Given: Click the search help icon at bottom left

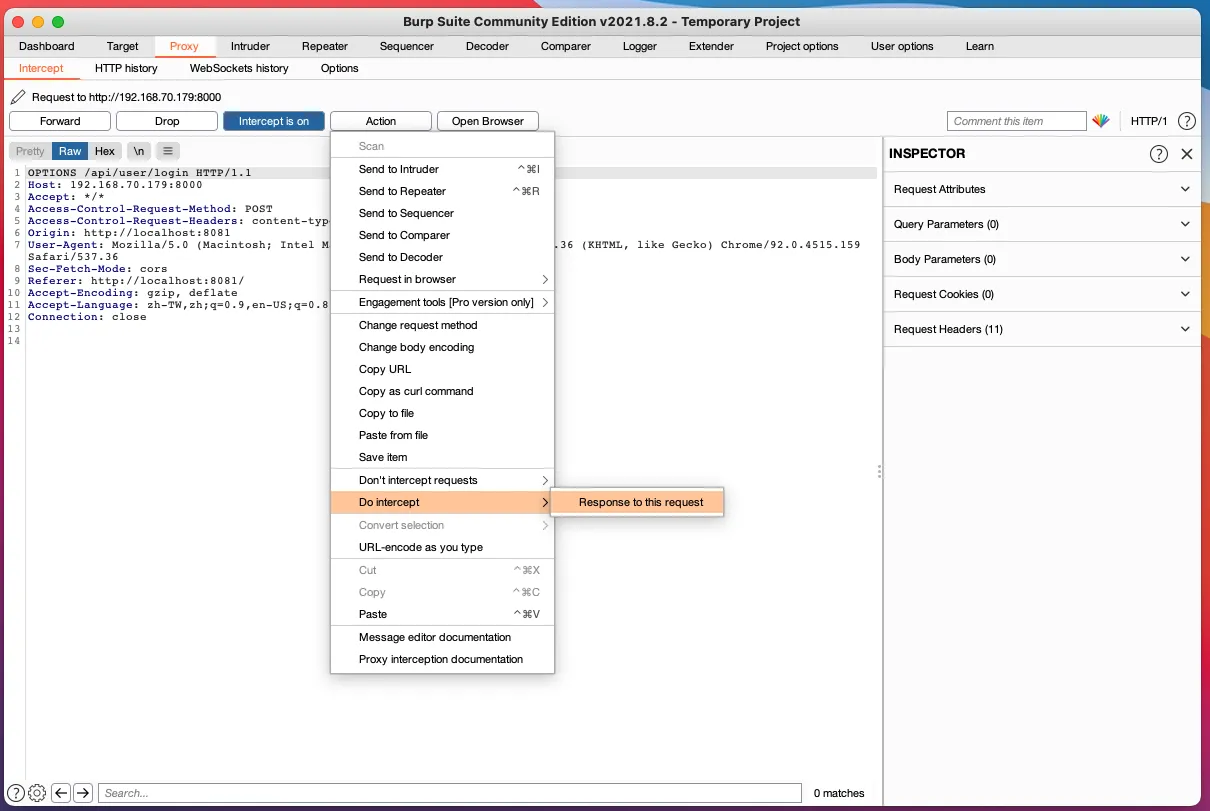Looking at the screenshot, I should [15, 793].
